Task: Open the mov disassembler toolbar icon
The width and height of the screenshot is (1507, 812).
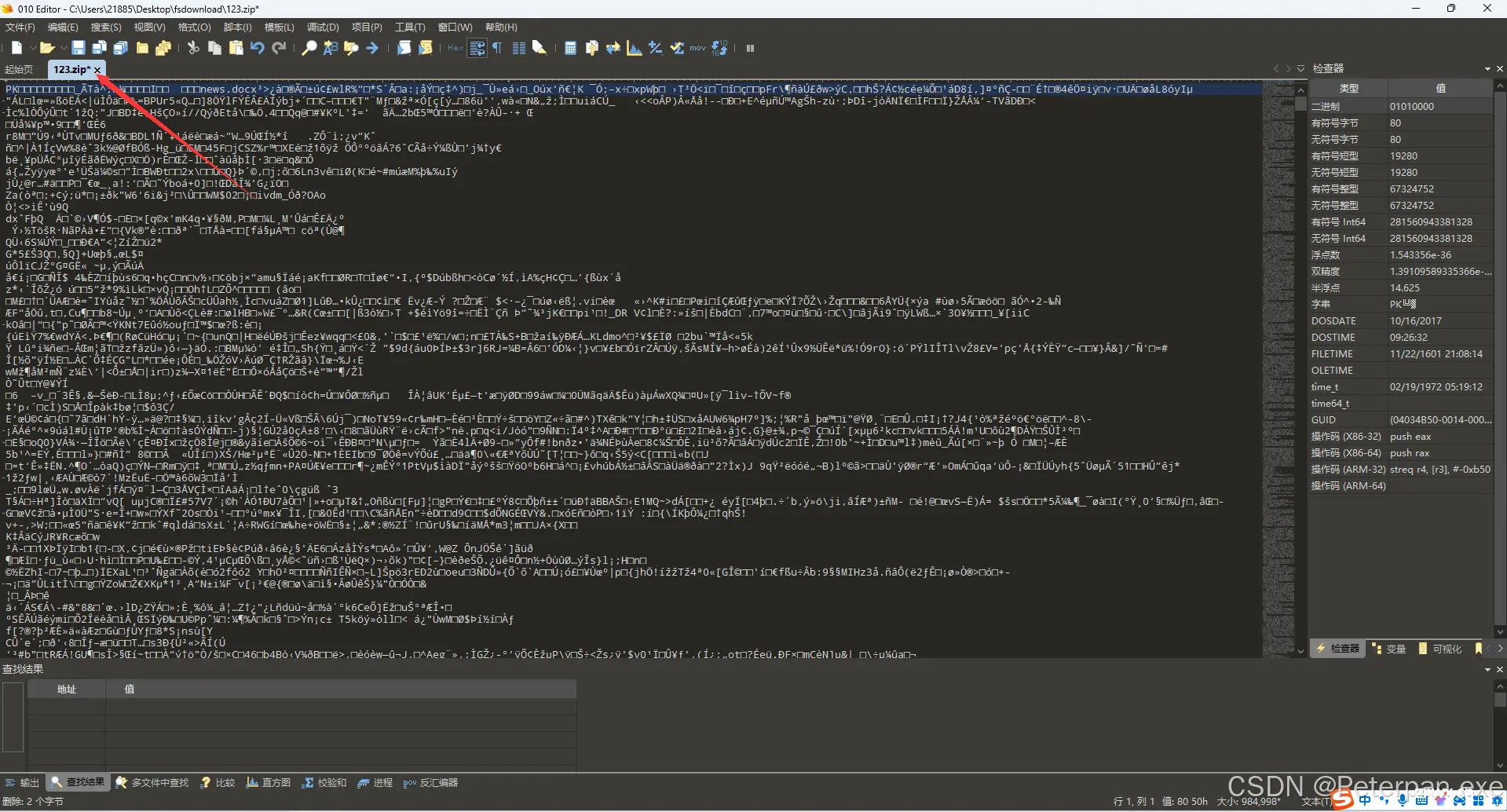Action: 698,48
